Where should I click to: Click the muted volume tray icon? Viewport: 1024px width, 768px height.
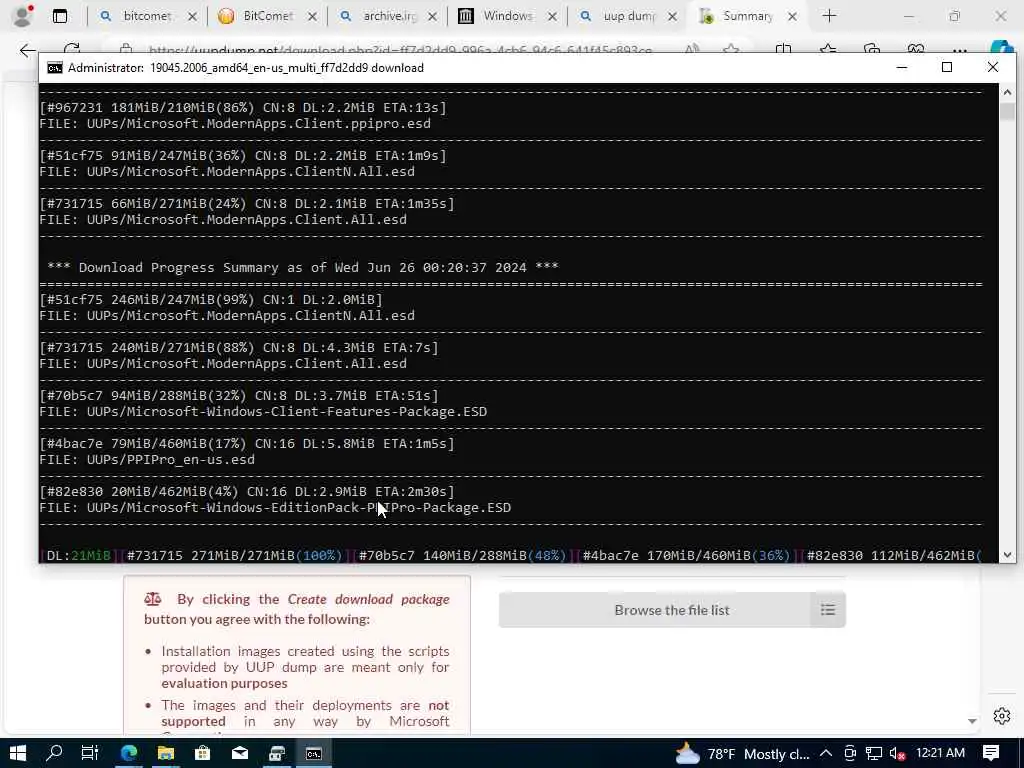[x=897, y=754]
